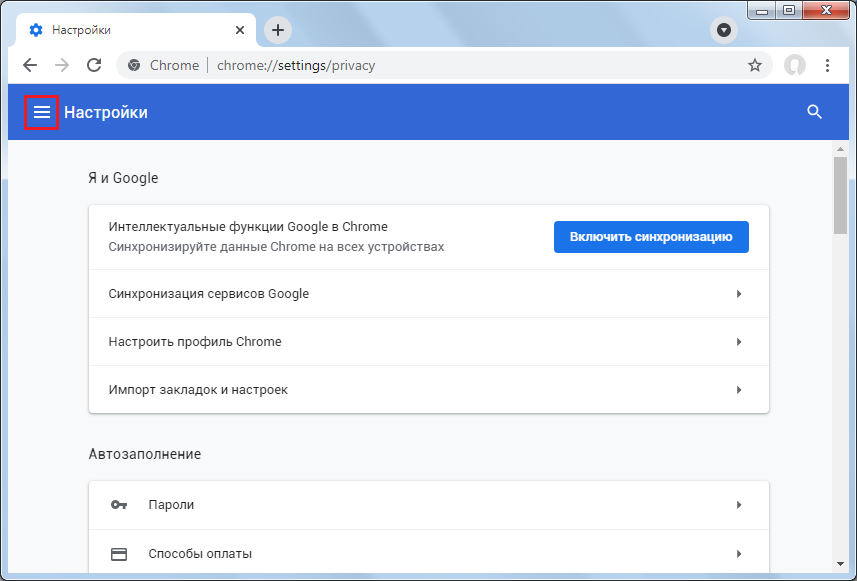Click Синхронизируйте данные Chrome на всех устройствах text
The width and height of the screenshot is (857, 581).
click(x=276, y=247)
